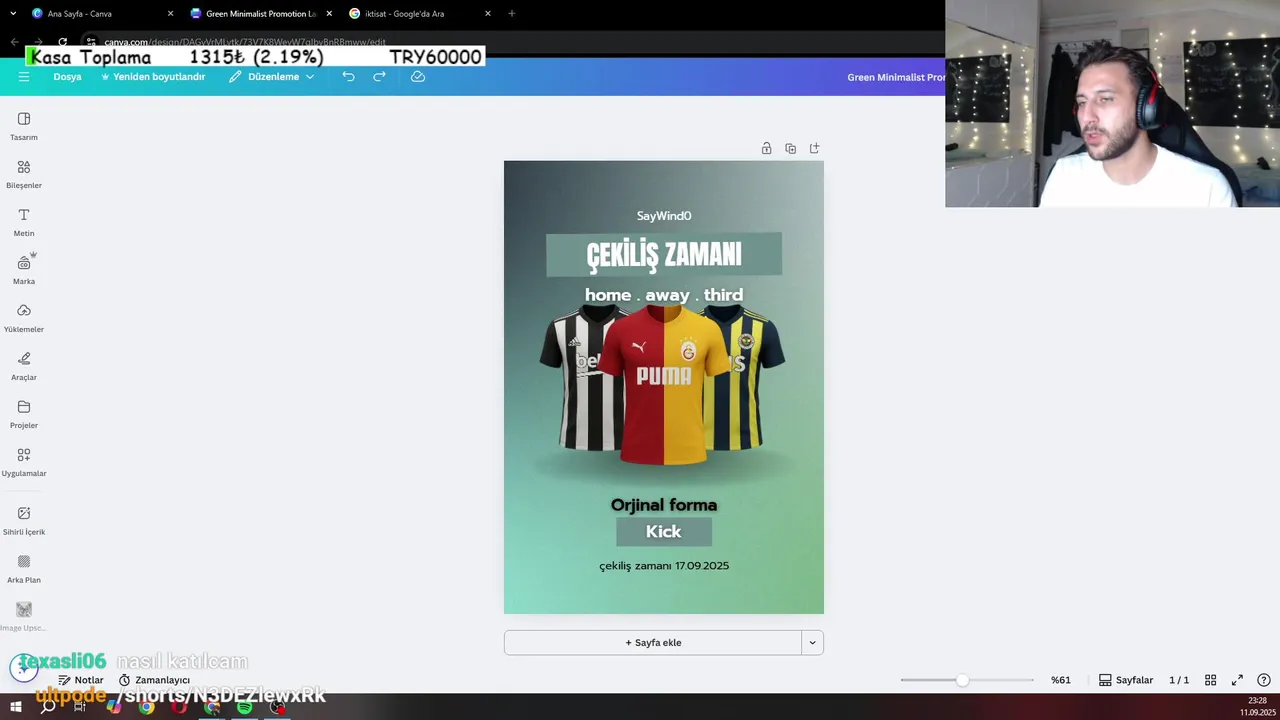Close the iktisat Google tab
The height and width of the screenshot is (720, 1280).
pos(488,14)
